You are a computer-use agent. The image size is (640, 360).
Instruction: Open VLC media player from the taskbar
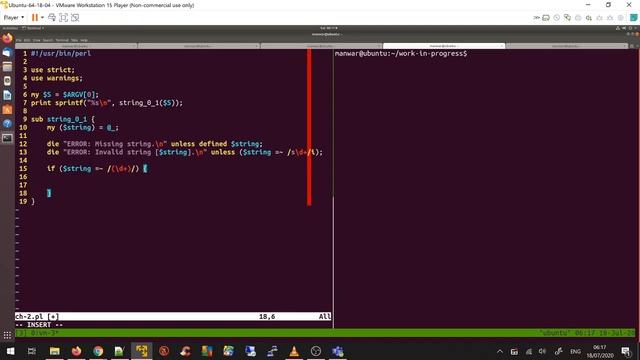click(294, 351)
